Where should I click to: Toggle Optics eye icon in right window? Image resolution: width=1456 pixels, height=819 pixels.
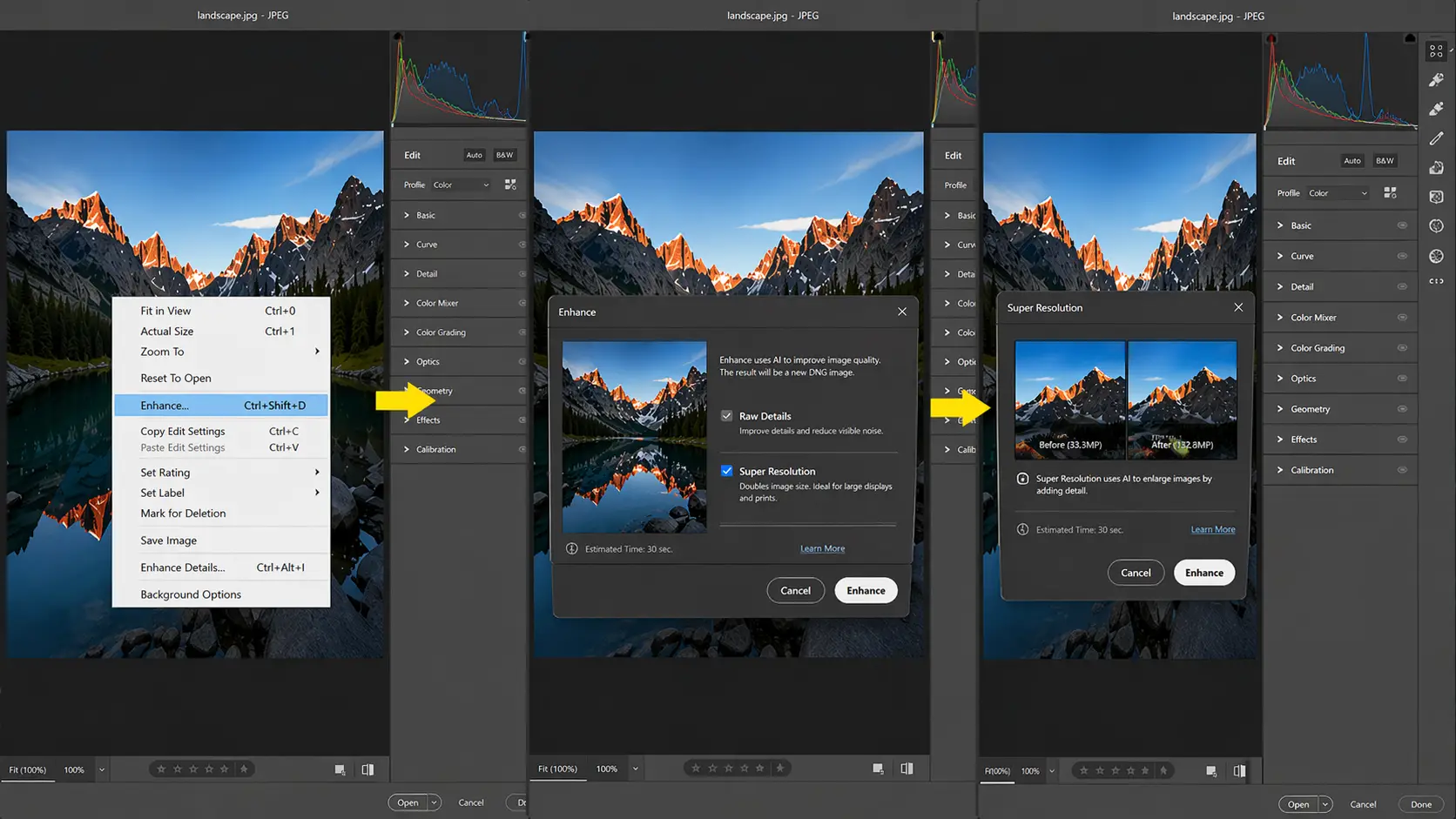1402,379
